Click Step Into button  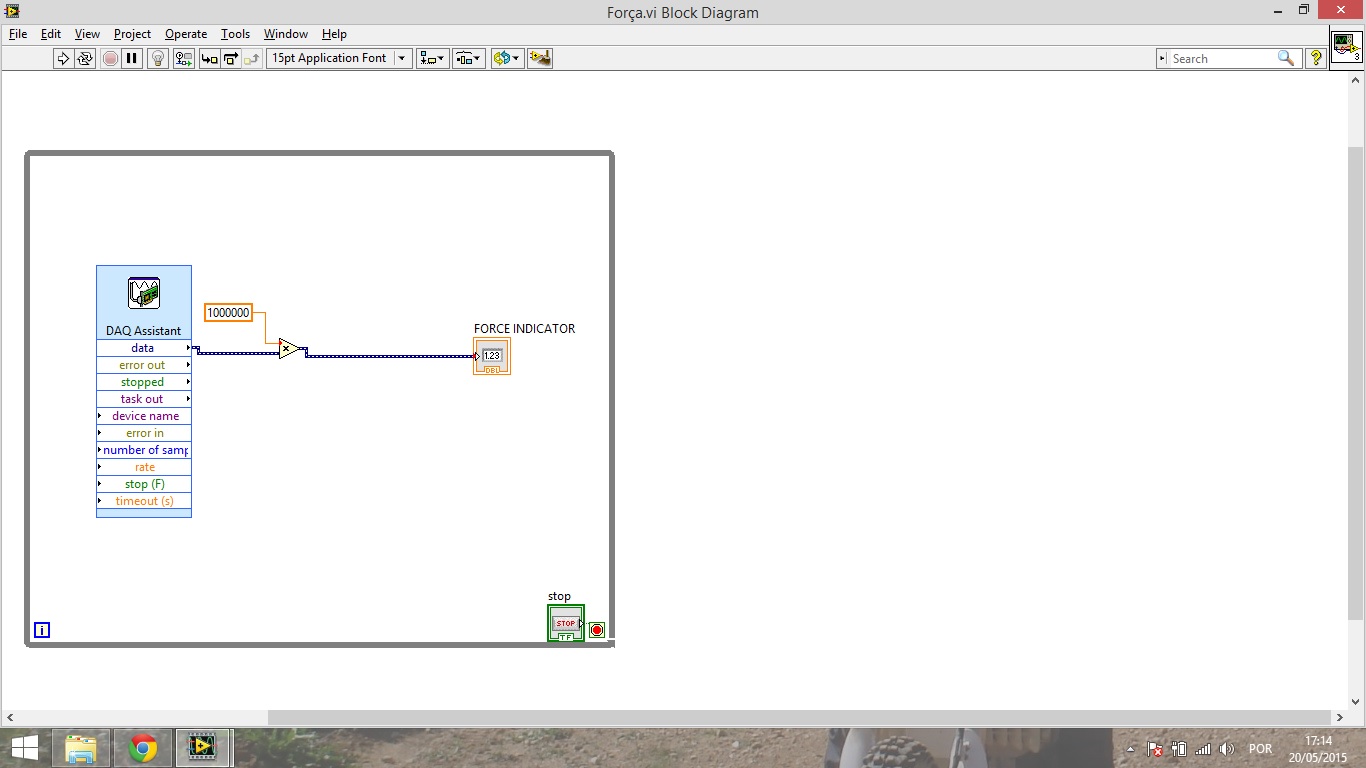209,58
